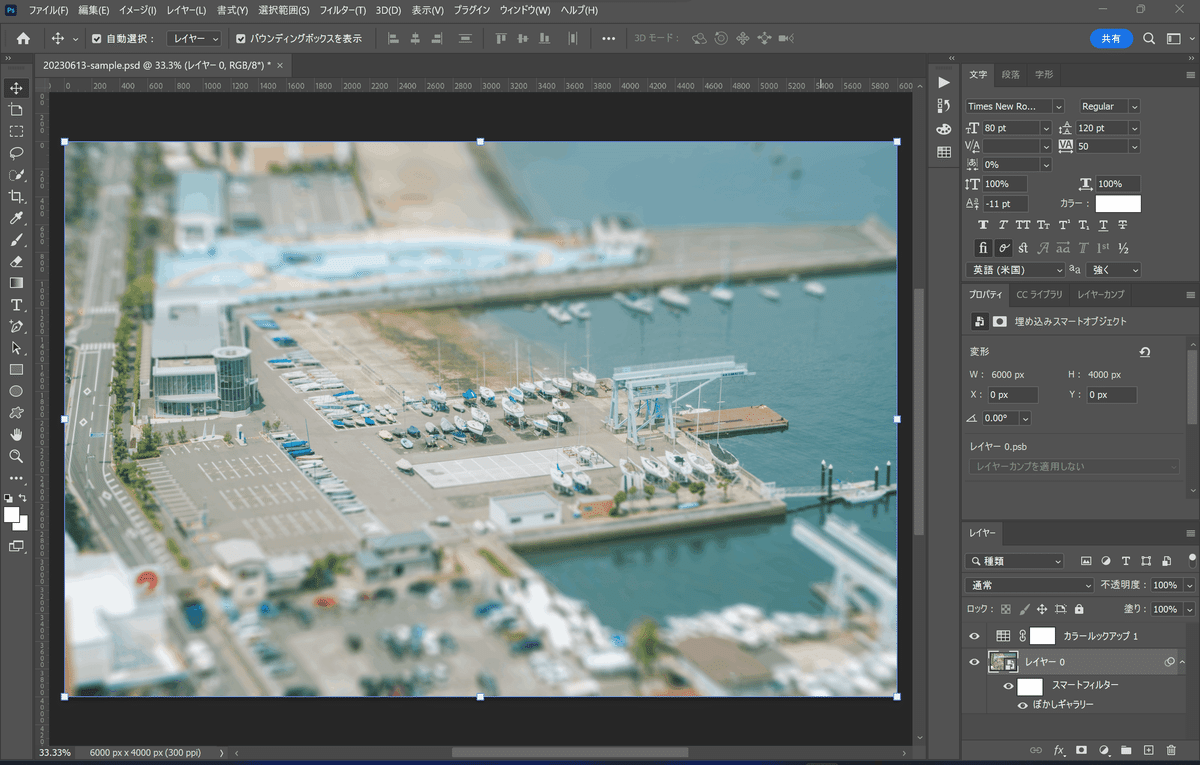Select the Gradient tool
This screenshot has width=1200, height=765.
point(16,283)
